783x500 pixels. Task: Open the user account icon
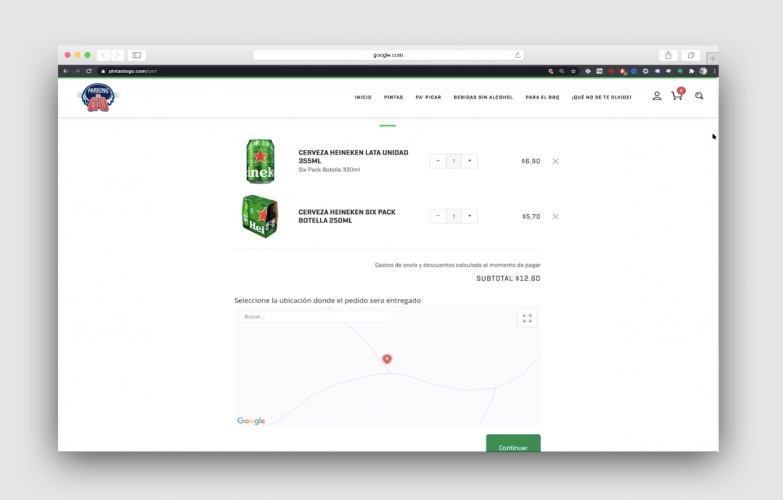click(x=657, y=96)
